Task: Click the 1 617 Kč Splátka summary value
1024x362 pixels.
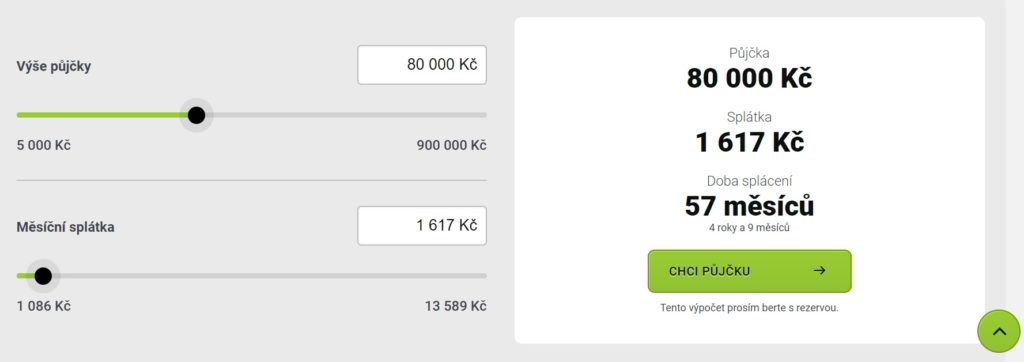Action: coord(749,142)
